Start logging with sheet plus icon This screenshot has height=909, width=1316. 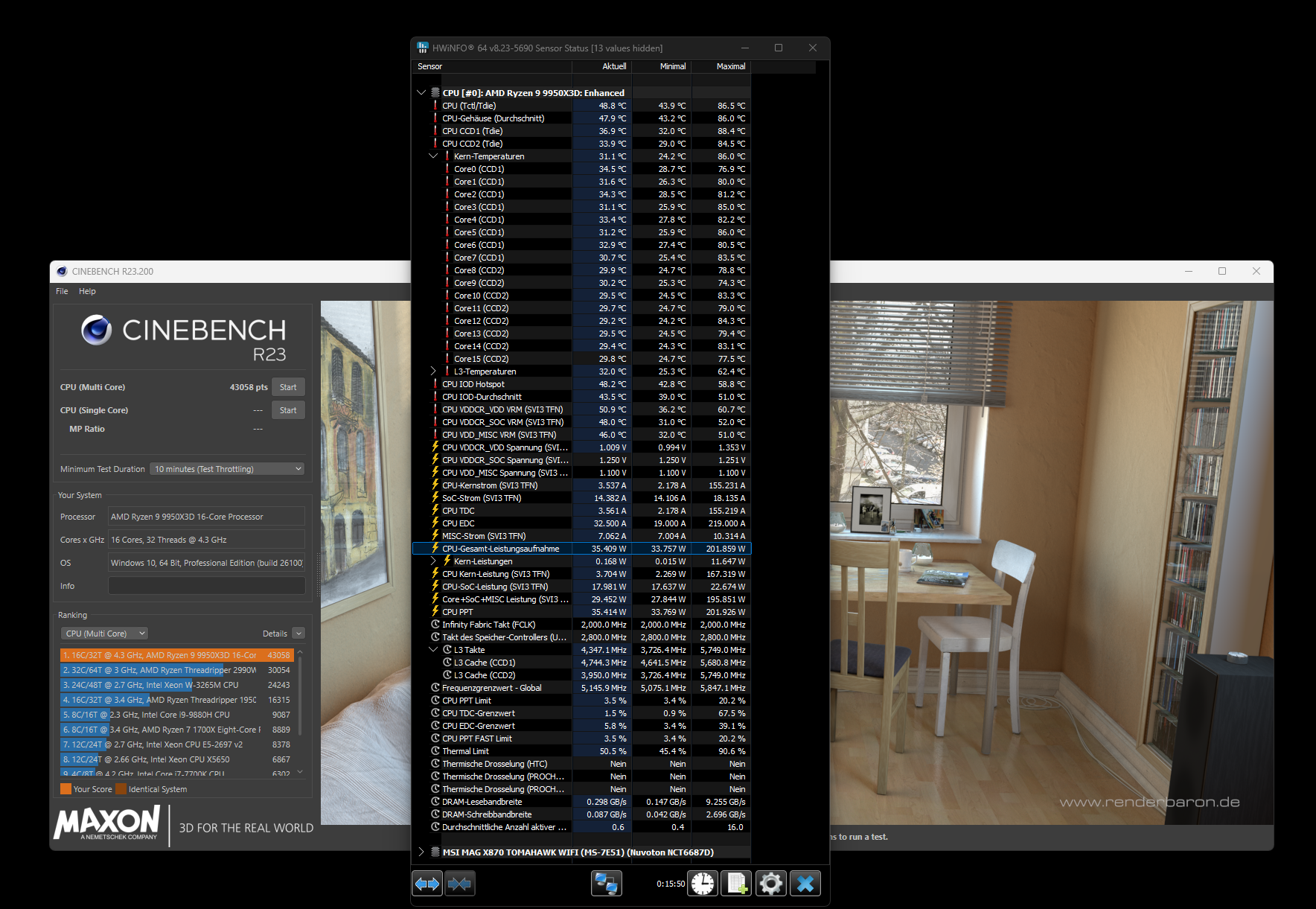click(x=737, y=884)
